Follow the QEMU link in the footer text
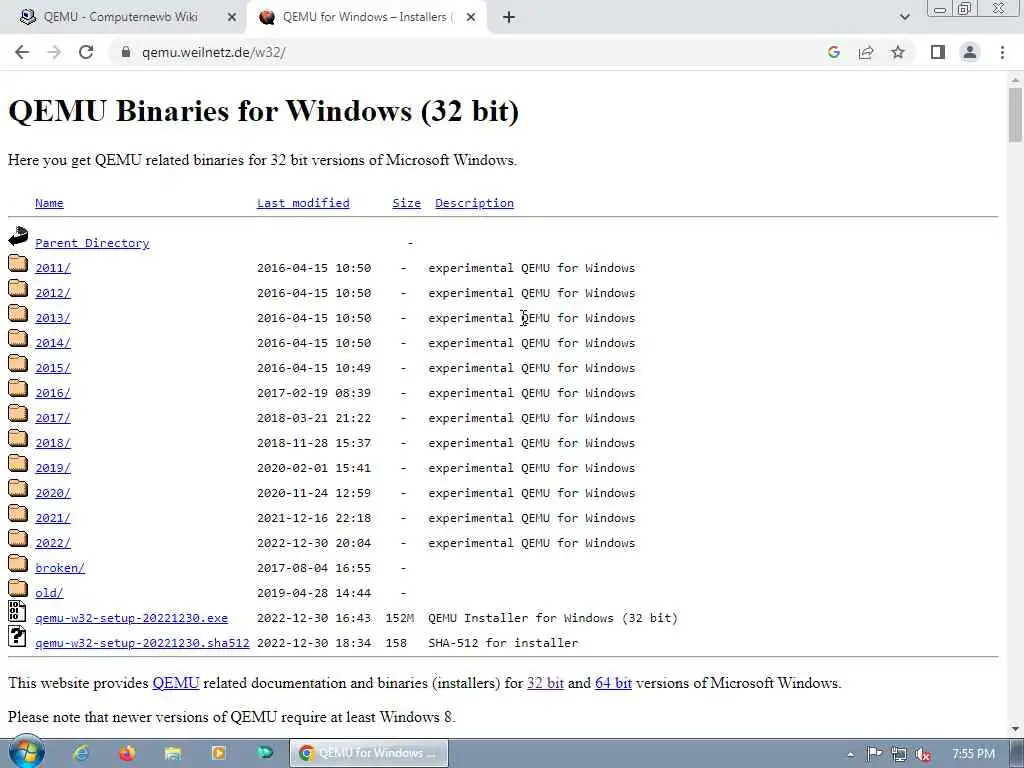Viewport: 1024px width, 768px height. coord(176,683)
